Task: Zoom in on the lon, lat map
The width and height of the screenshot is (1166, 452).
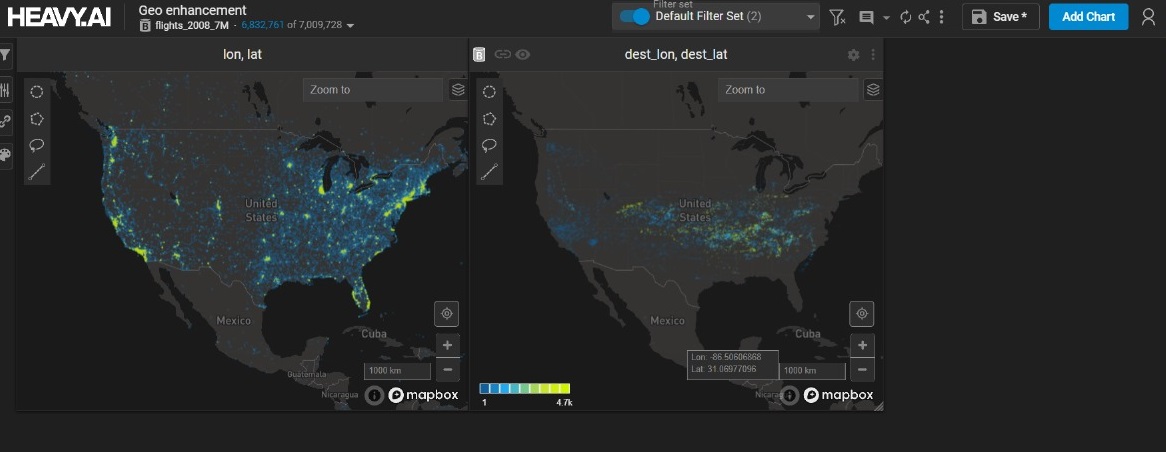Action: tap(447, 345)
